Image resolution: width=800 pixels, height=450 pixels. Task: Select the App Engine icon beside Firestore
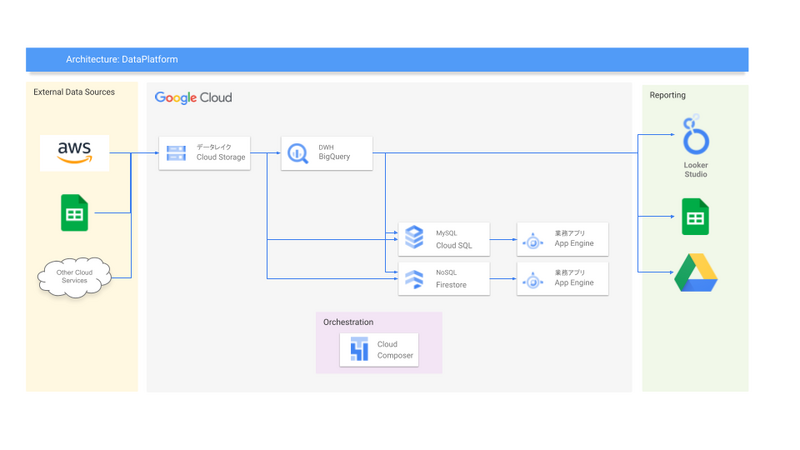pyautogui.click(x=533, y=281)
